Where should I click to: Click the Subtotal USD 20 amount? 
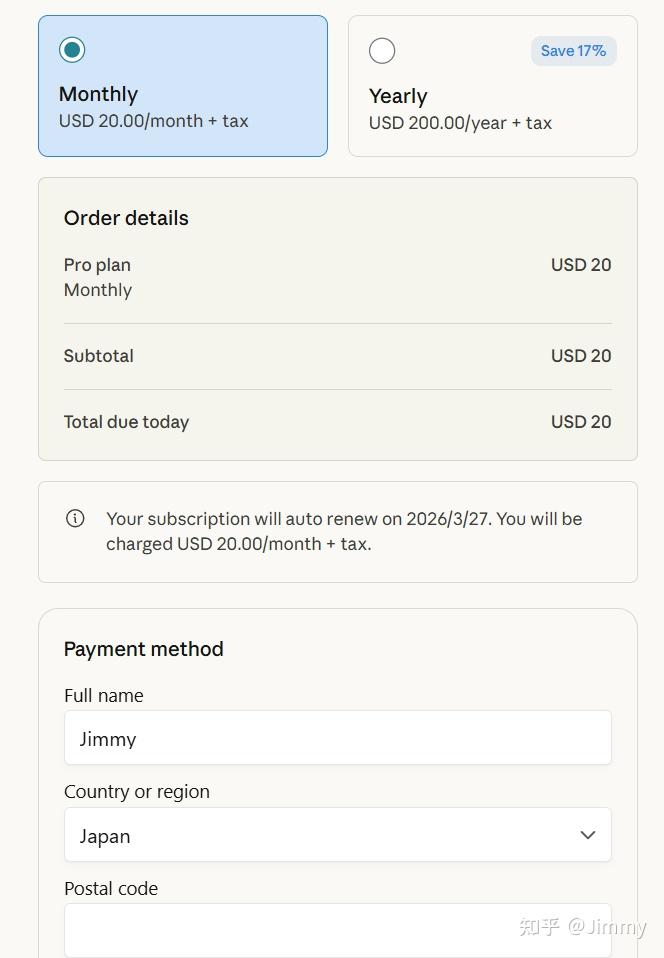[581, 356]
